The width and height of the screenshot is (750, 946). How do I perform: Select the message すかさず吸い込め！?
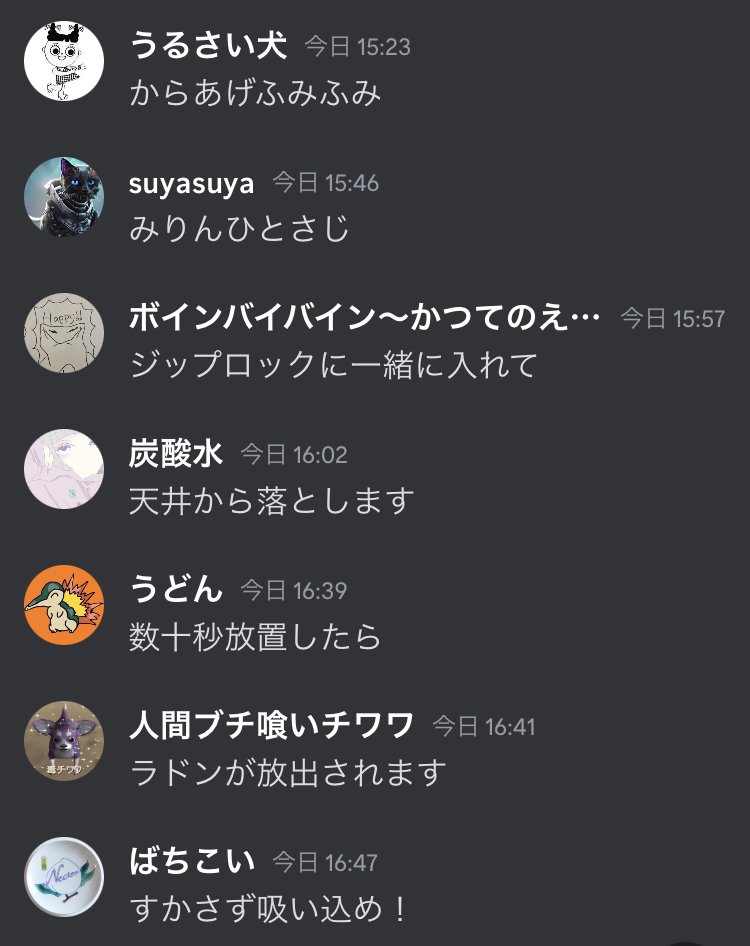point(270,909)
